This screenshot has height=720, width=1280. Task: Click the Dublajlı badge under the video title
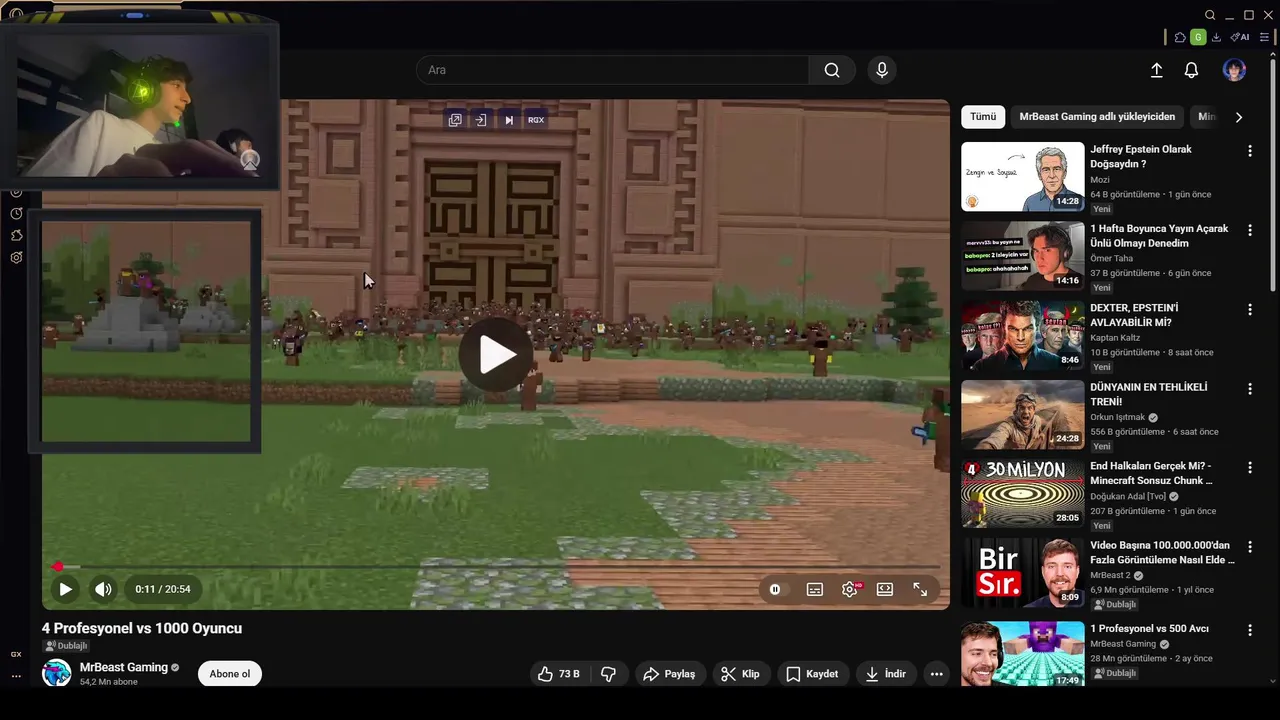[66, 646]
